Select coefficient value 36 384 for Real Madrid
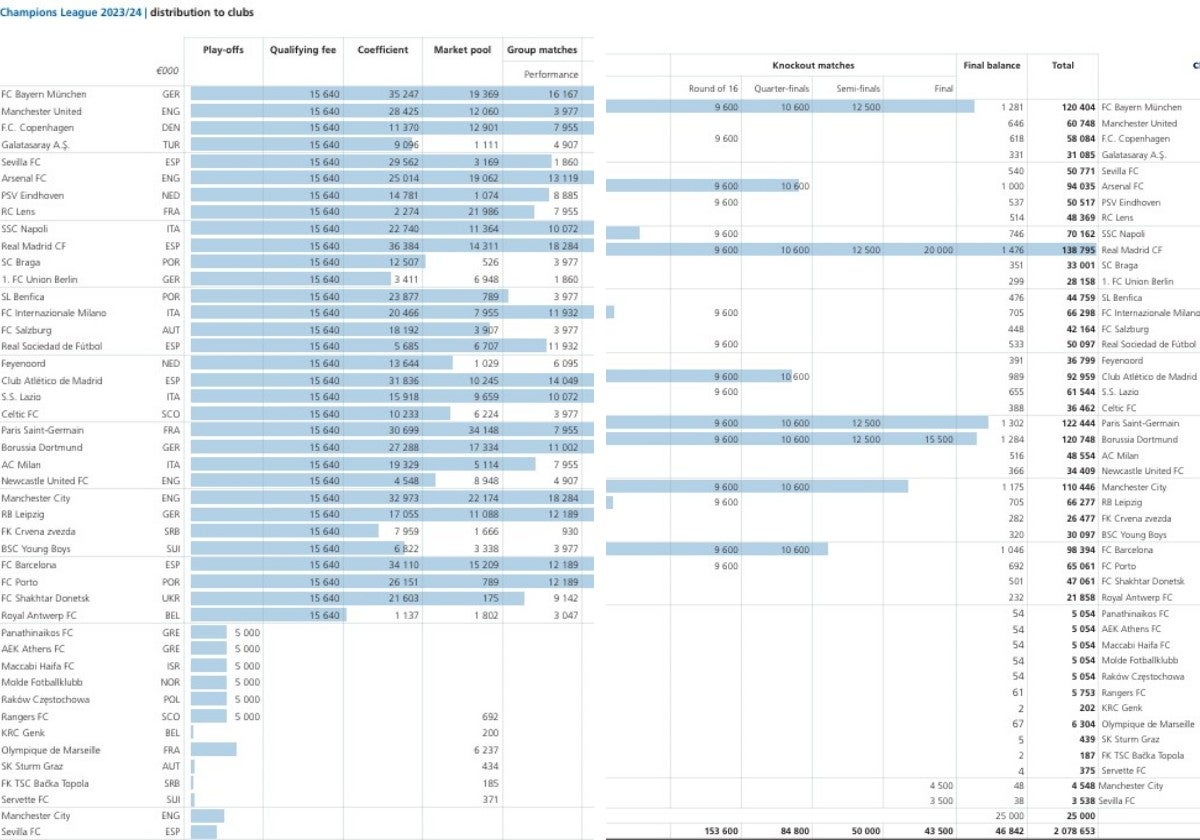Viewport: 1200px width, 840px height. pos(403,246)
